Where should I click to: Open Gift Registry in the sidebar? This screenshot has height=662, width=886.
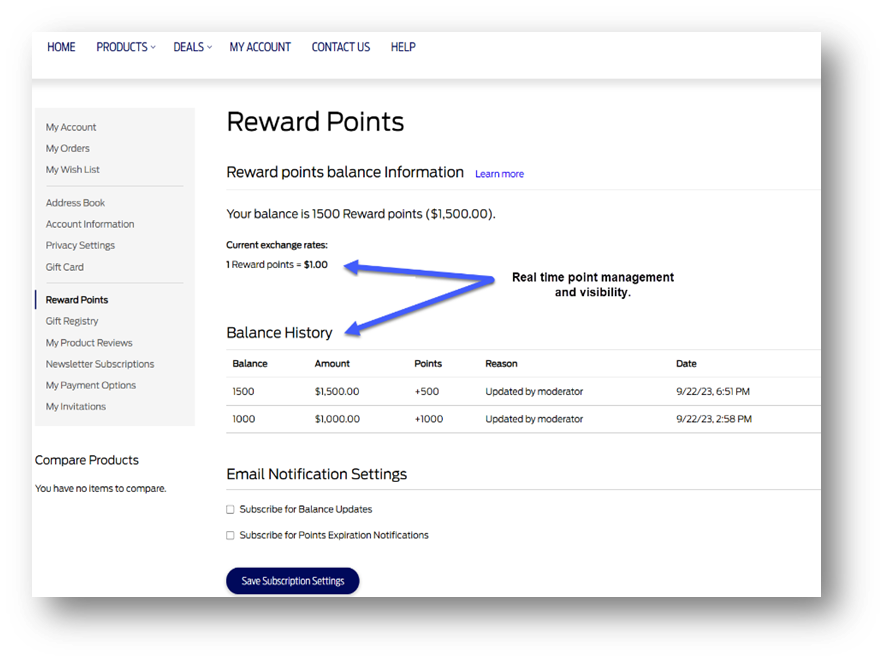click(x=72, y=321)
